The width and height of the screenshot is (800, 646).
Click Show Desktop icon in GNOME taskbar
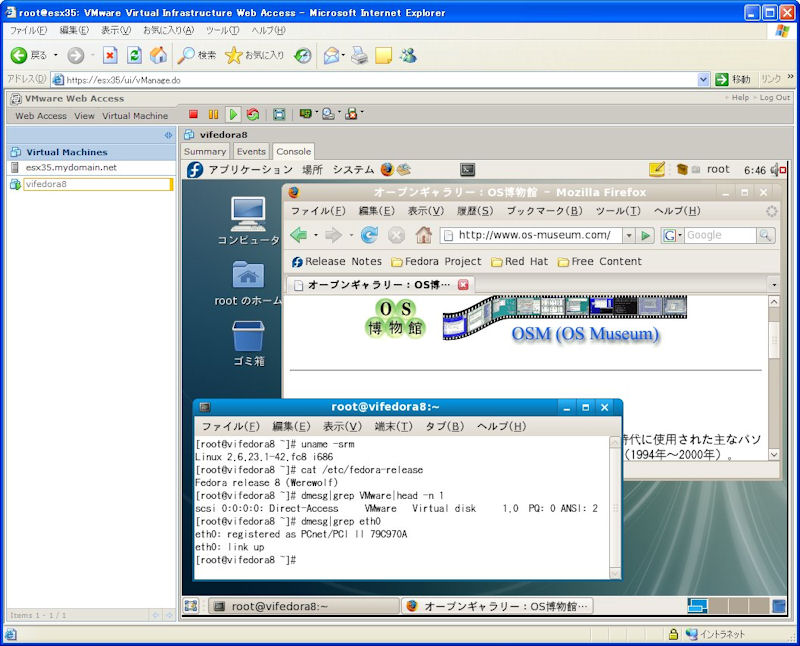pos(191,606)
